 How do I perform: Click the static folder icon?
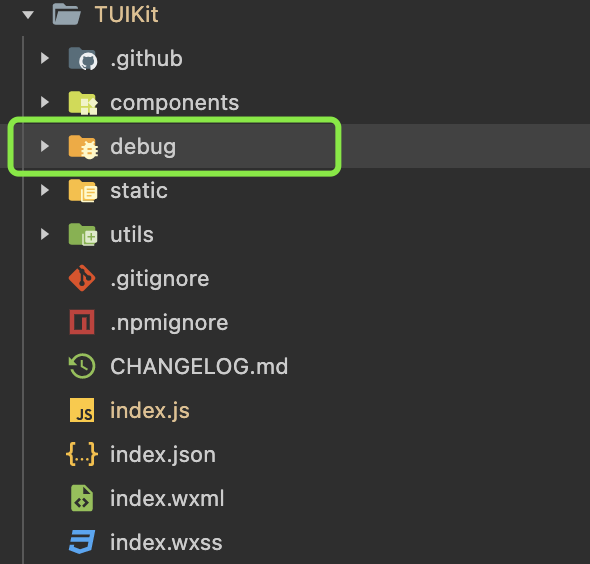83,191
